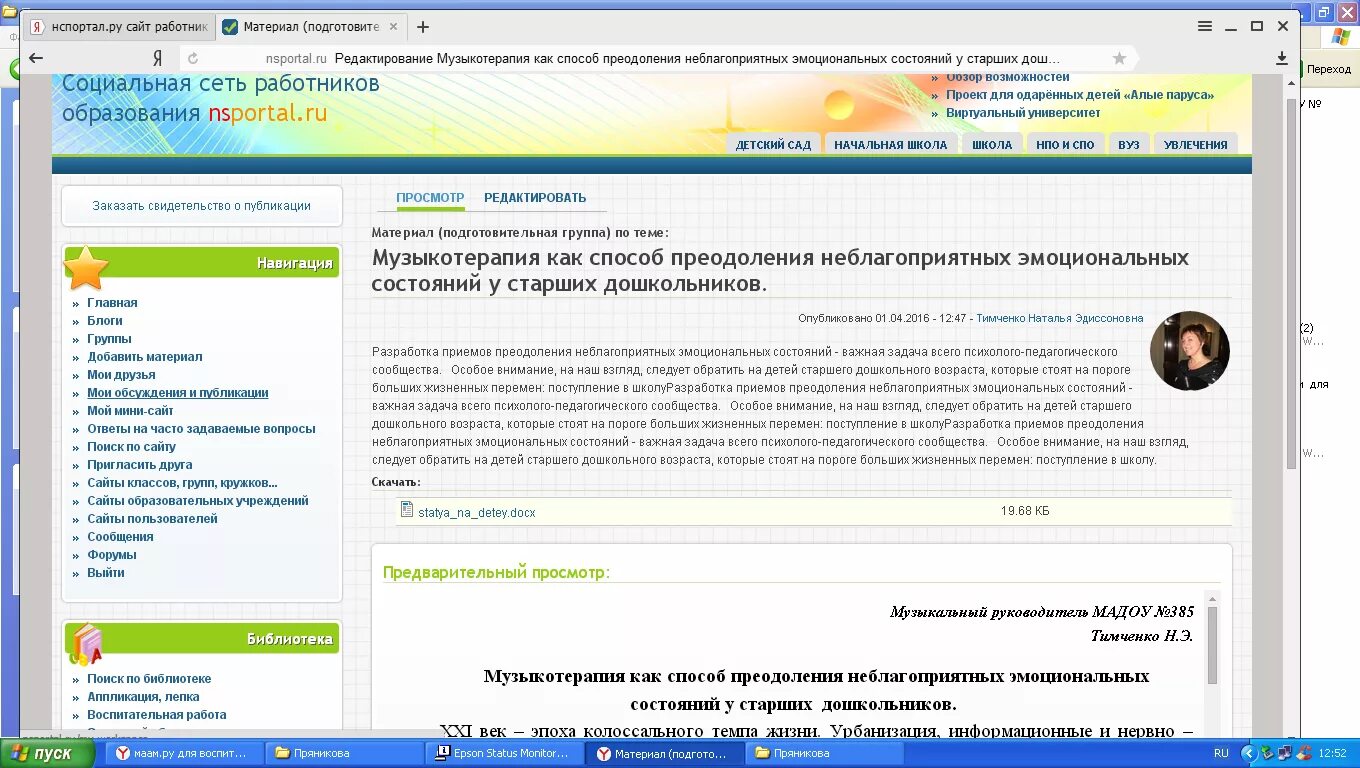Open 'Мои друзья' link
The height and width of the screenshot is (768, 1360).
click(x=121, y=375)
